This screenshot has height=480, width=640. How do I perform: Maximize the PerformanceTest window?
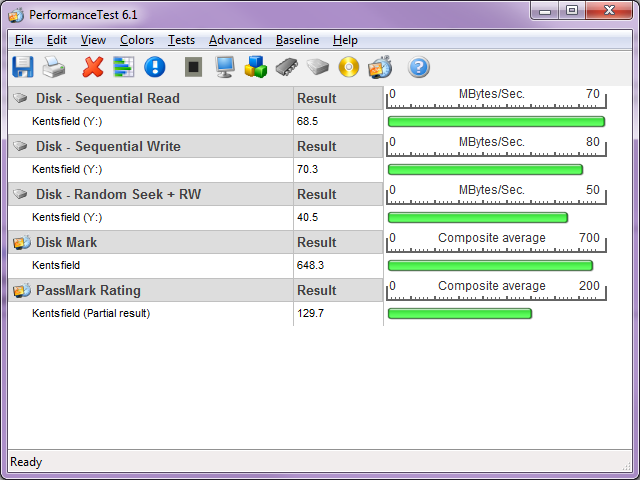(x=572, y=10)
